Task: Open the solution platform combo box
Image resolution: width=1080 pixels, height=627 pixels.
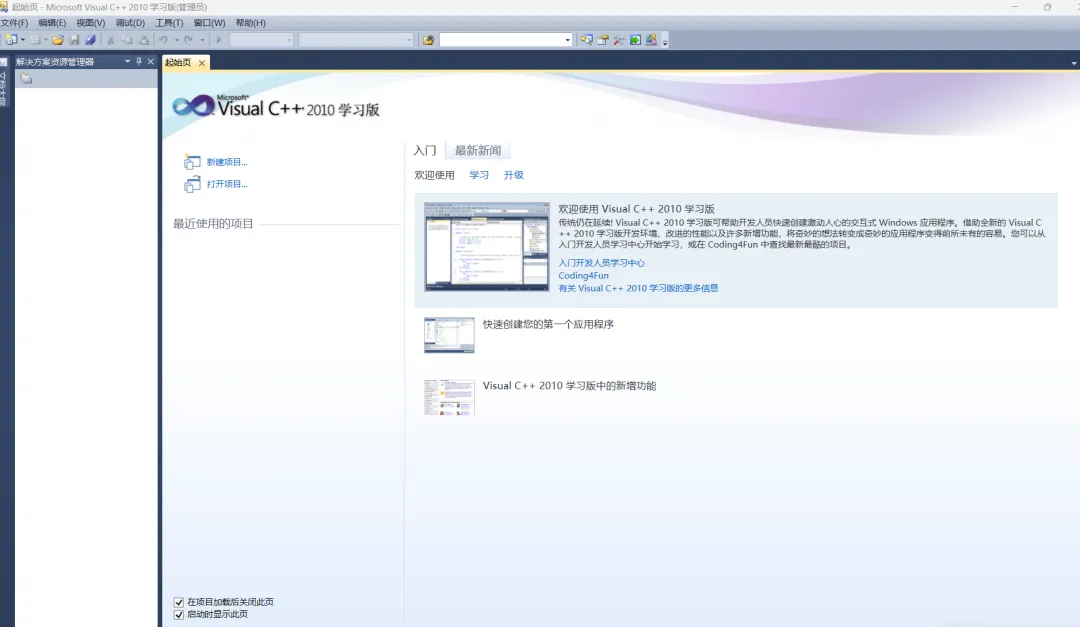Action: coord(356,40)
